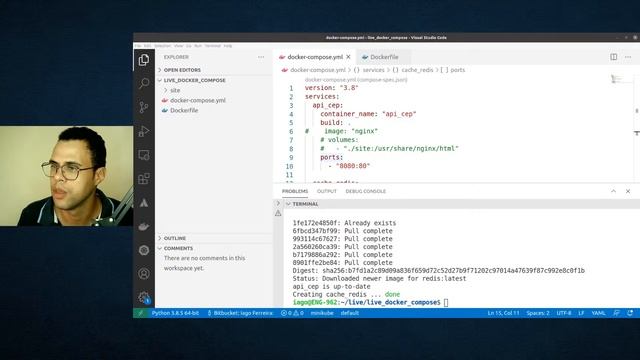Open Run and Debug view icon
This screenshot has height=360, width=640.
click(144, 131)
